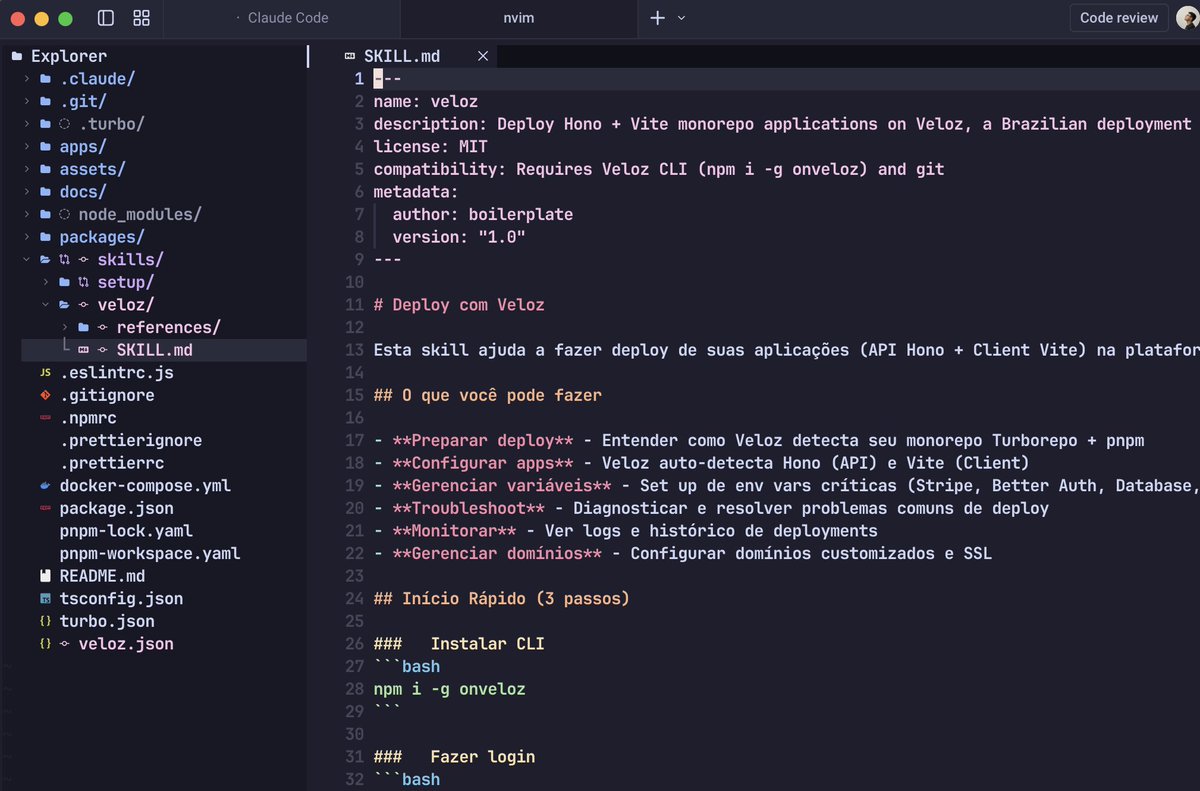
Task: Click the Explorer folder icon
Action: (x=16, y=56)
